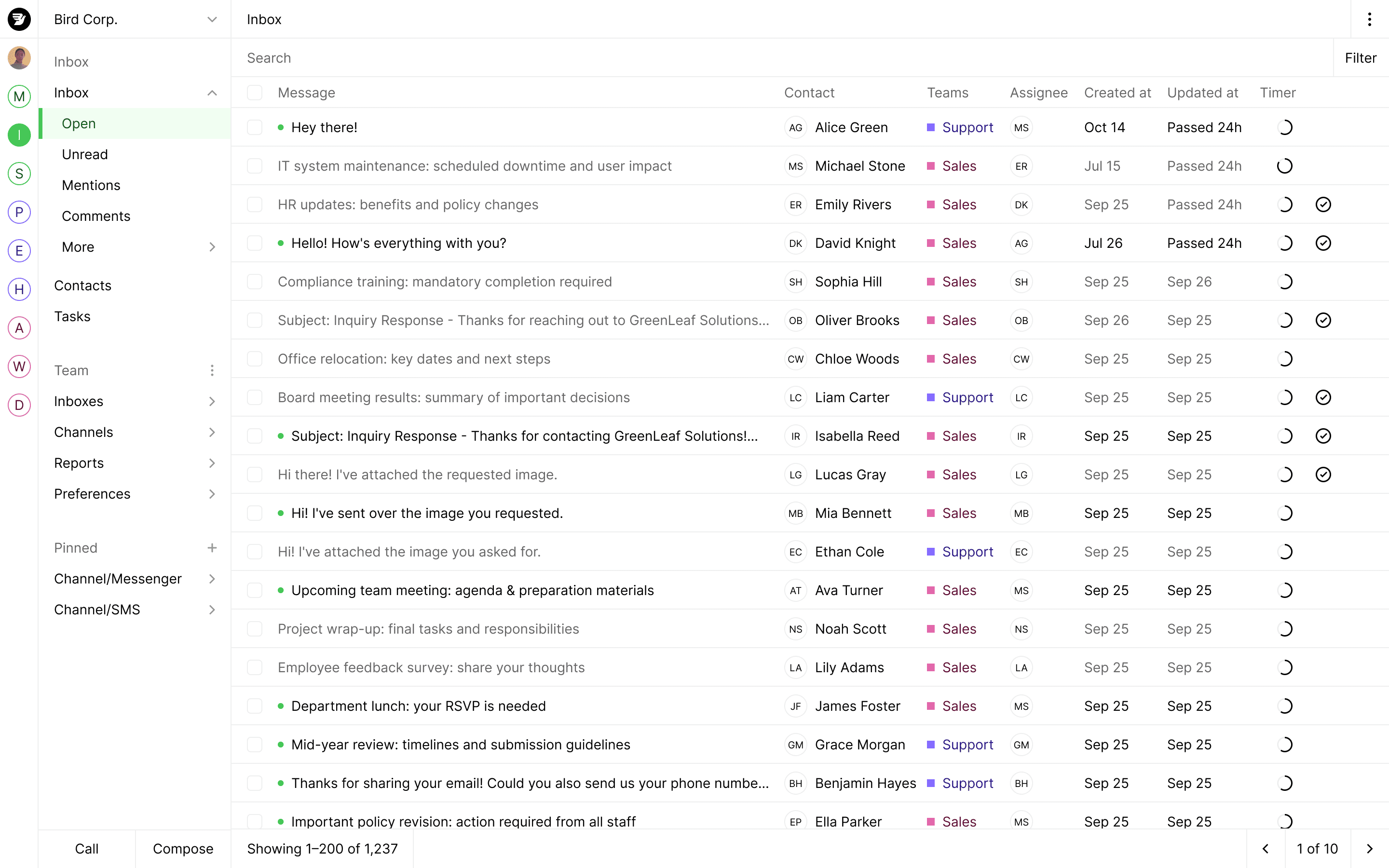Click the compose button to create message
Viewport: 1389px width, 868px height.
pos(183,849)
